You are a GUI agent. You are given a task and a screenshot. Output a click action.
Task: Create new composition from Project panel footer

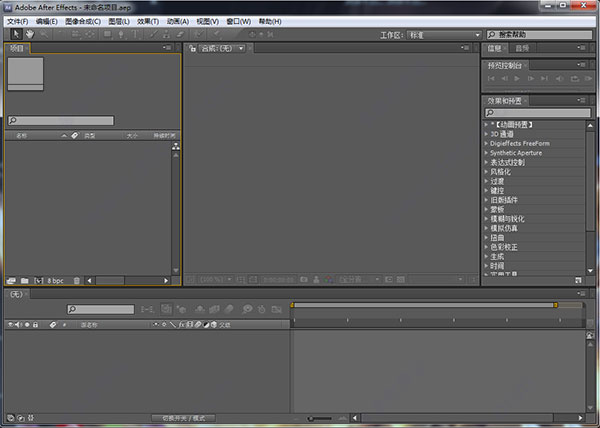click(39, 281)
